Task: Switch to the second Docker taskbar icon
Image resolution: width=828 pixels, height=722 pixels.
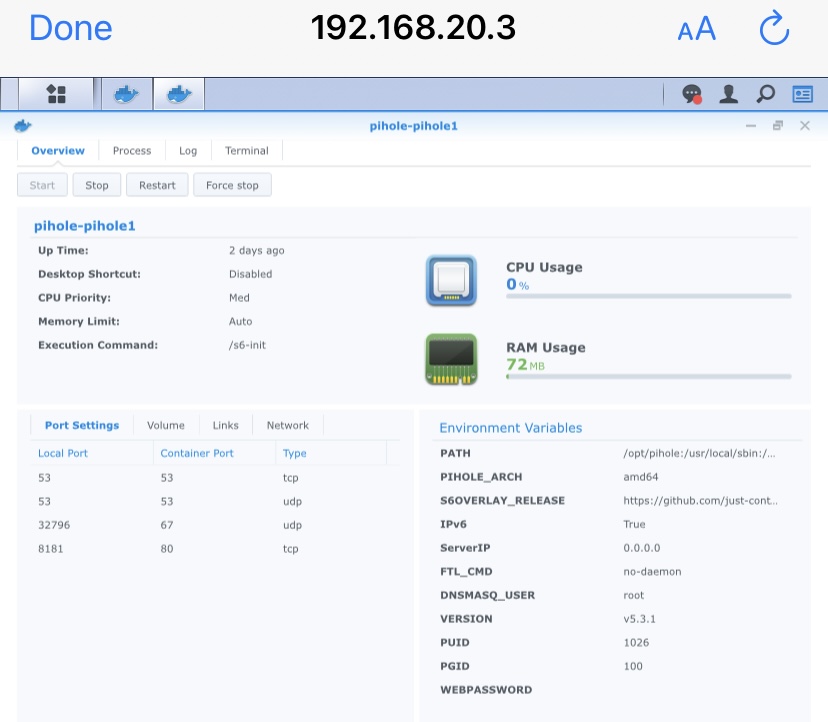Action: [x=179, y=94]
